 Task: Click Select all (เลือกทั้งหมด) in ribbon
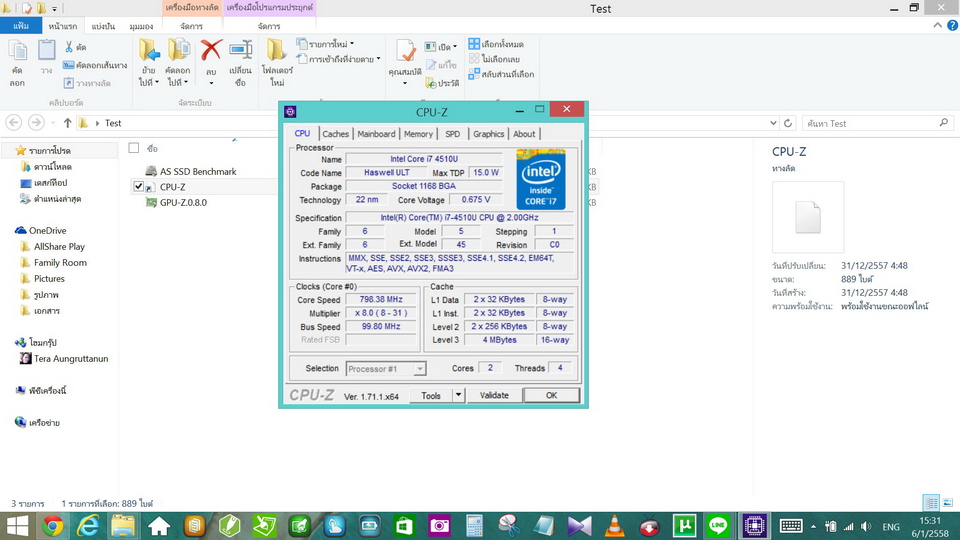pyautogui.click(x=496, y=44)
